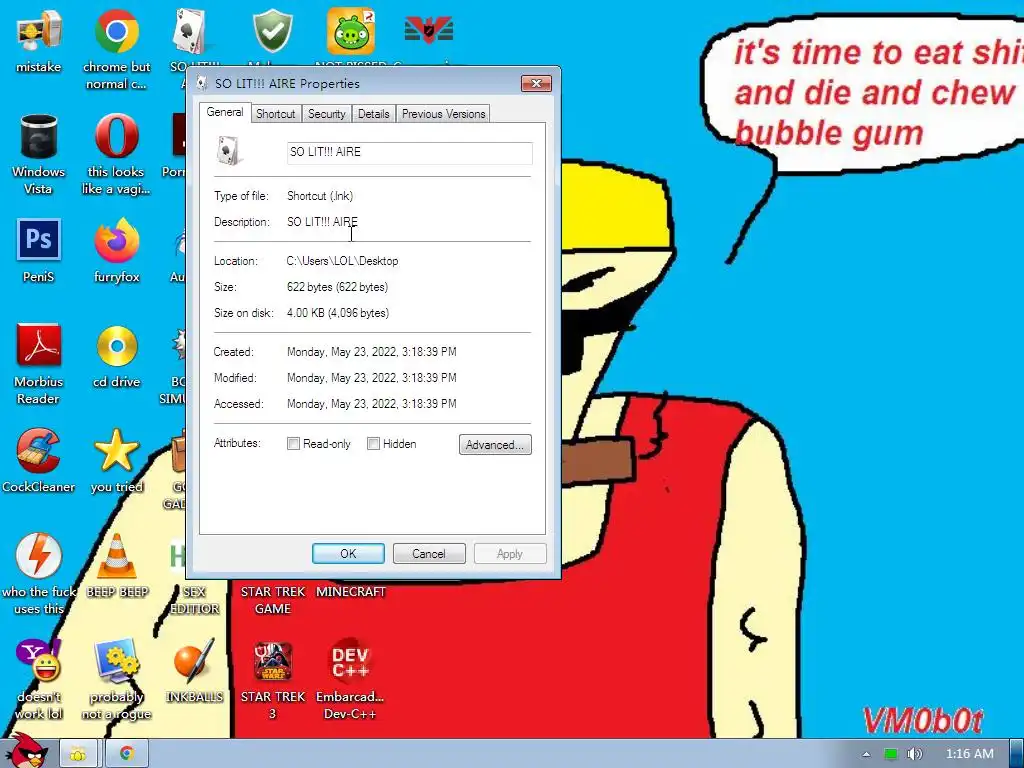
Task: Switch to the Details tab
Action: (x=374, y=114)
